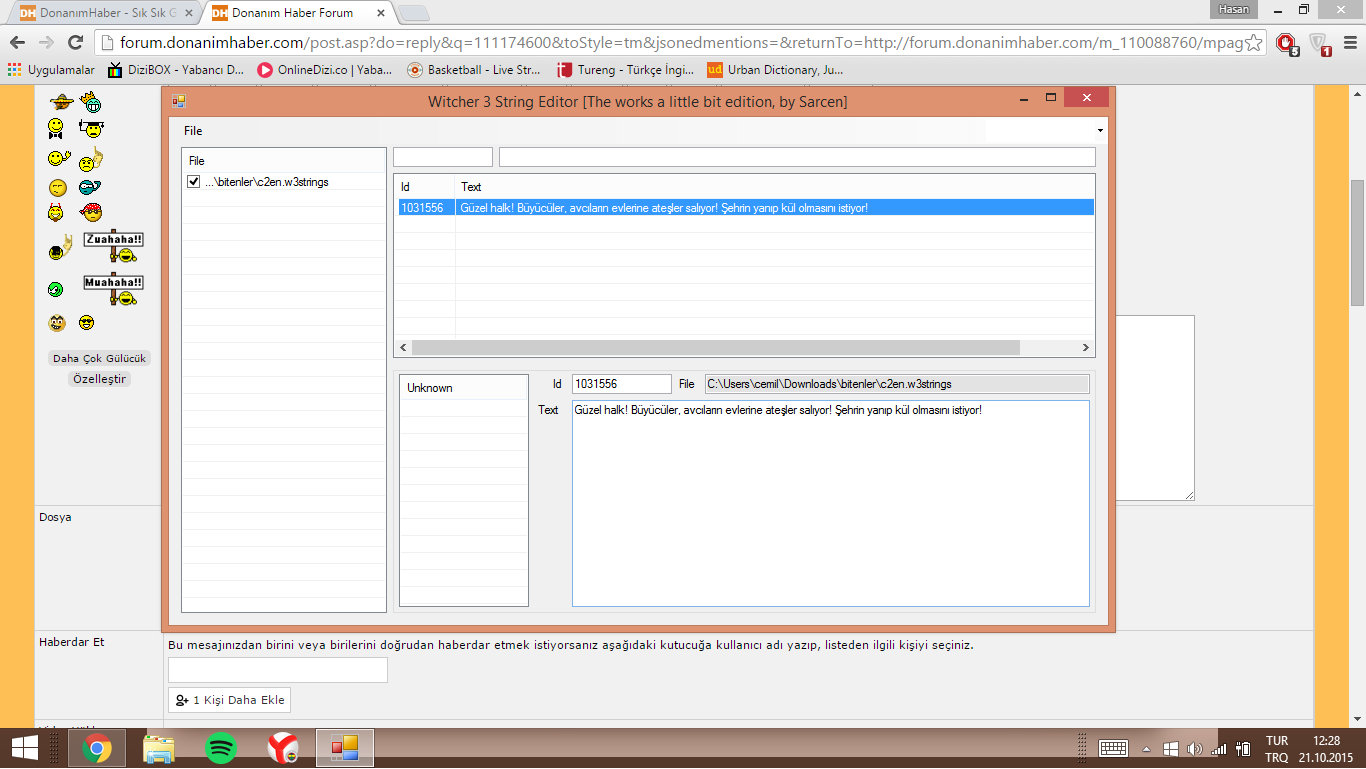The image size is (1366, 769).
Task: Click the horizontal scrollbar of strings table
Action: (x=715, y=347)
